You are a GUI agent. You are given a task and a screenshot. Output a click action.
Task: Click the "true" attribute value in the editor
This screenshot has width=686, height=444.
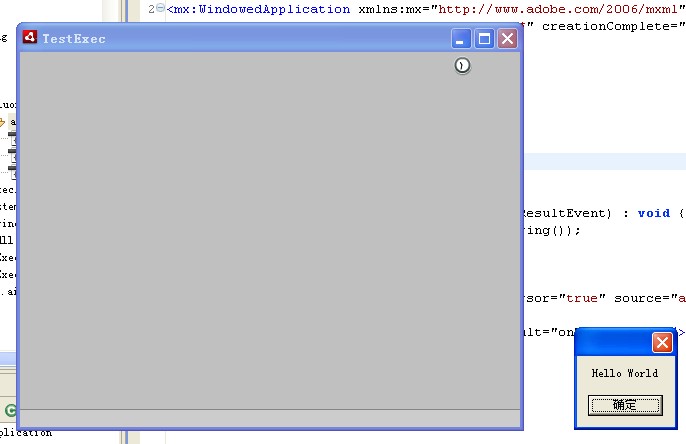[x=582, y=298]
